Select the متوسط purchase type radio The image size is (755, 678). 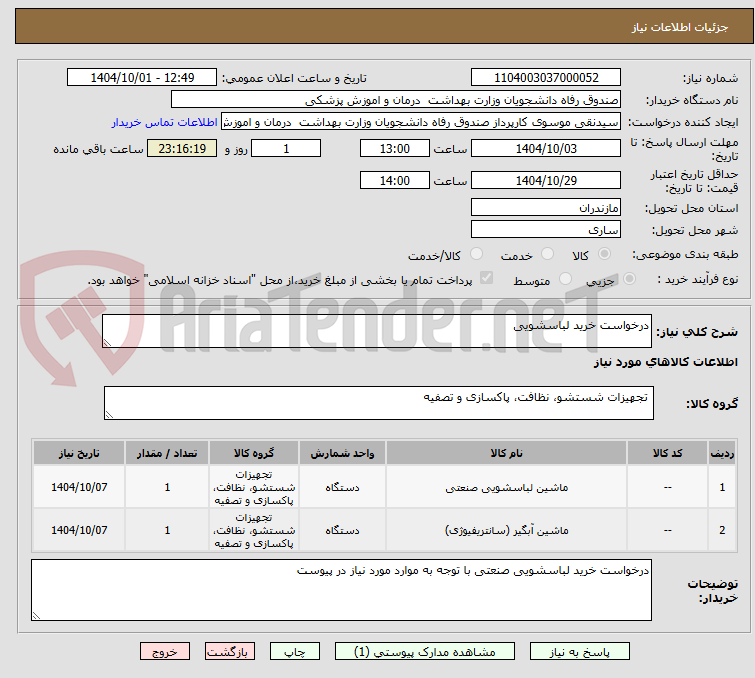click(x=565, y=278)
